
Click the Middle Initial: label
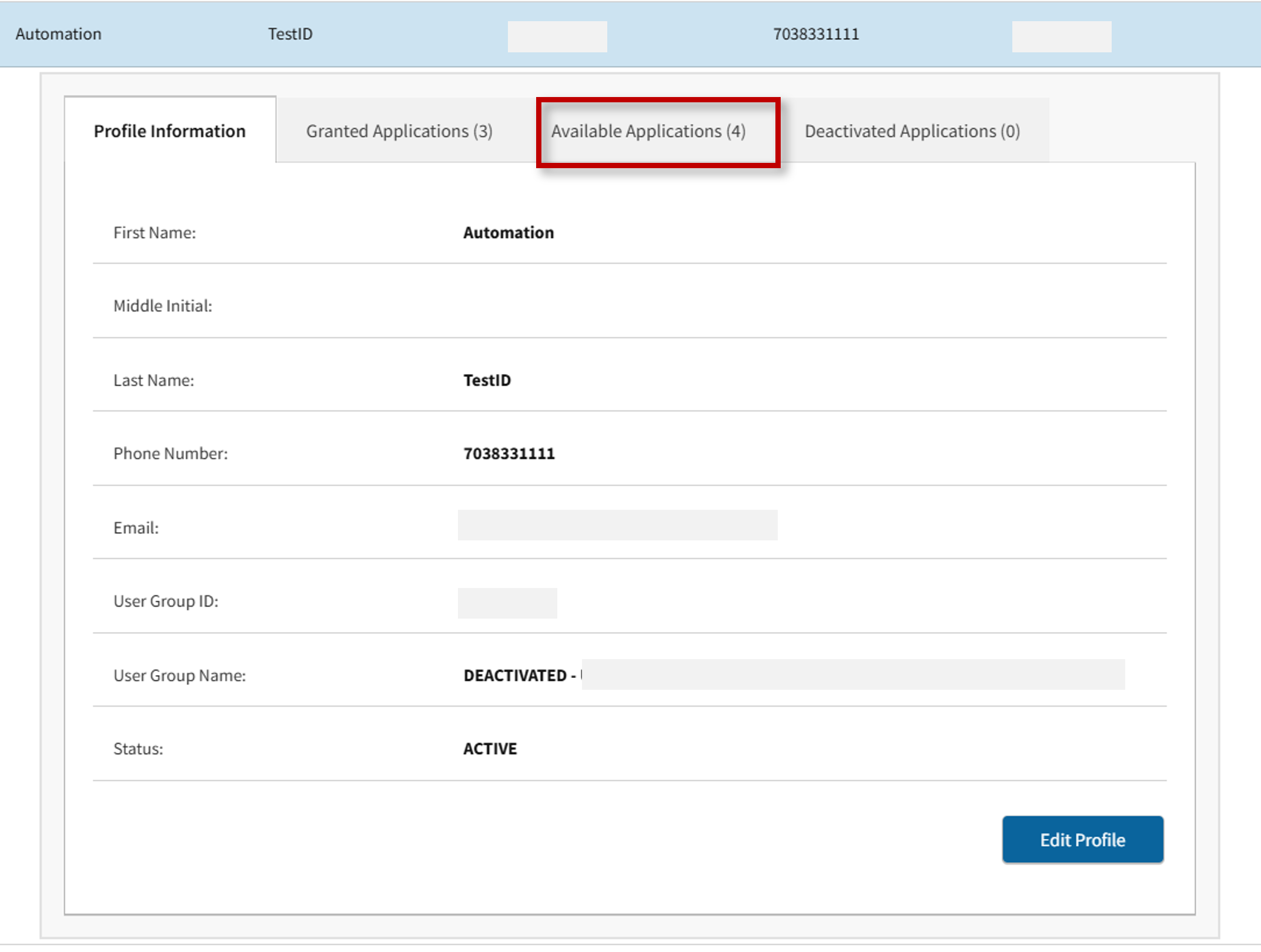[163, 306]
